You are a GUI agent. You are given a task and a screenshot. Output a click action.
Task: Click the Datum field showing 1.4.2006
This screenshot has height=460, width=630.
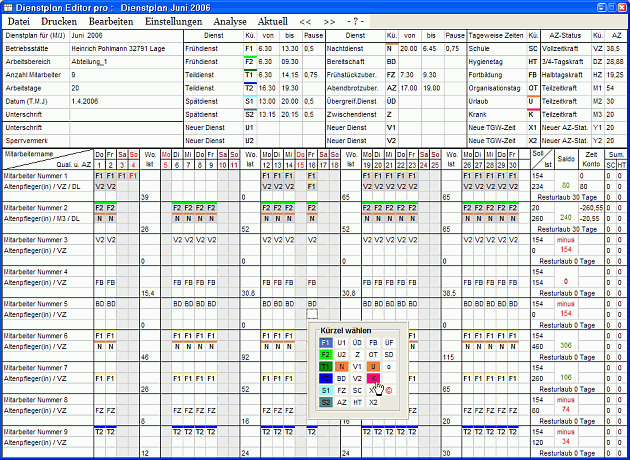coord(126,102)
